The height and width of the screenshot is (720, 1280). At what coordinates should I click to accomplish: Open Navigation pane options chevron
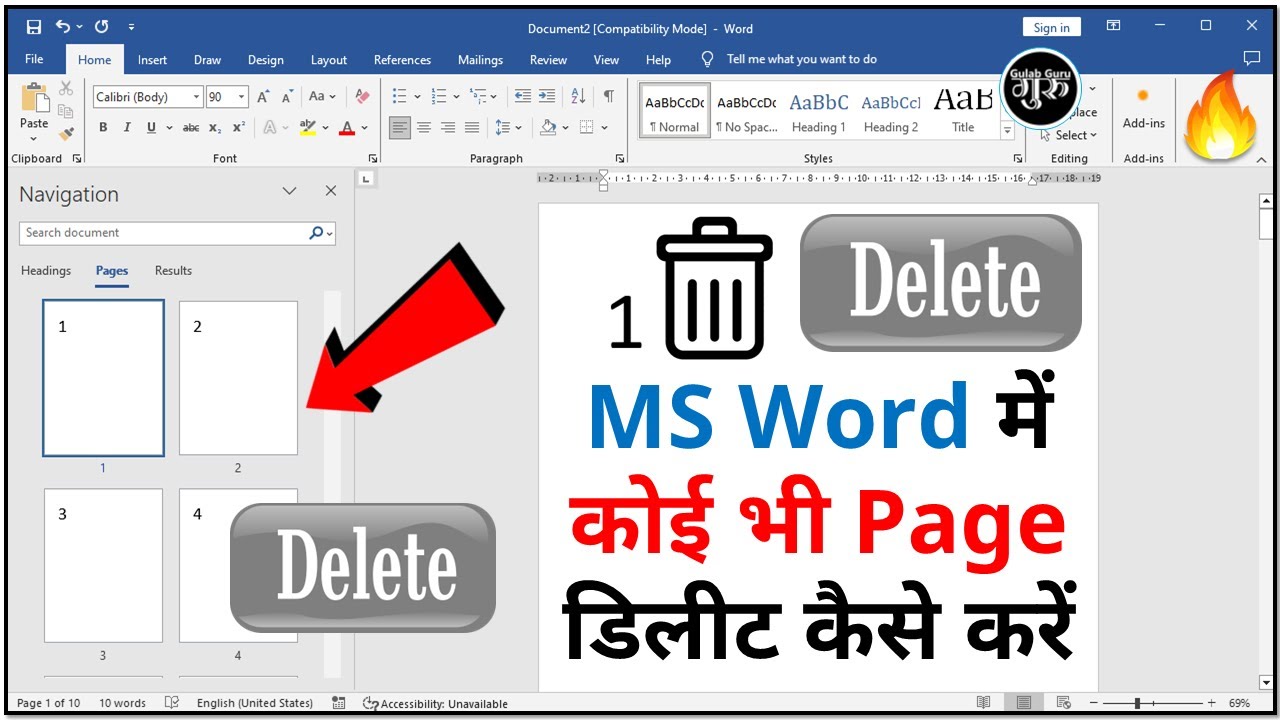coord(289,191)
